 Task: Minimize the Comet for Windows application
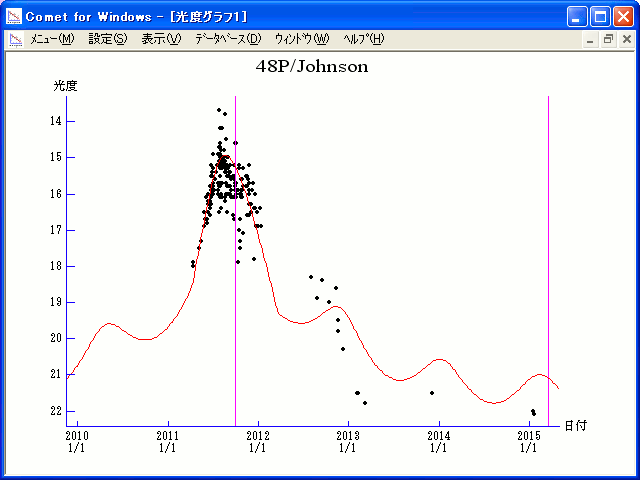577,16
